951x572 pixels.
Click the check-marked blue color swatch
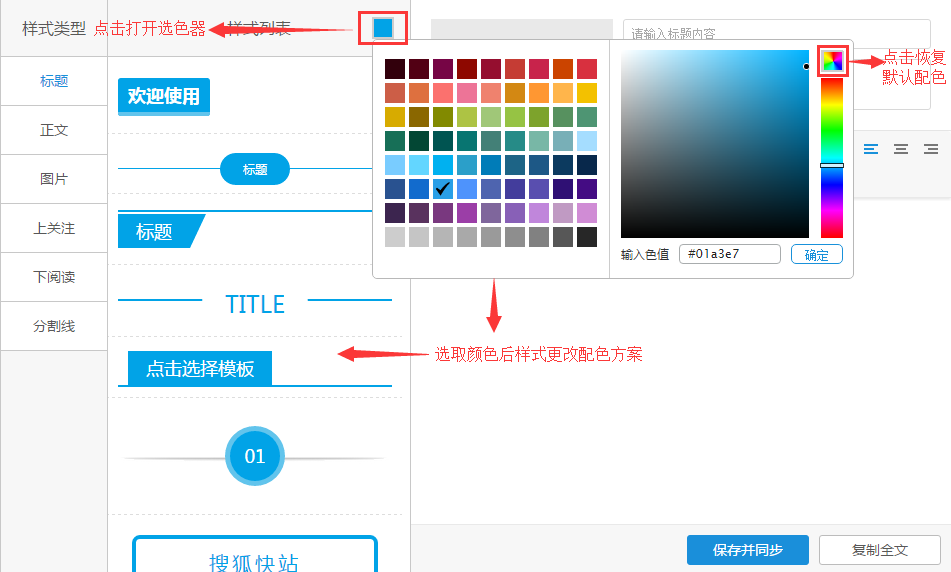click(x=443, y=189)
